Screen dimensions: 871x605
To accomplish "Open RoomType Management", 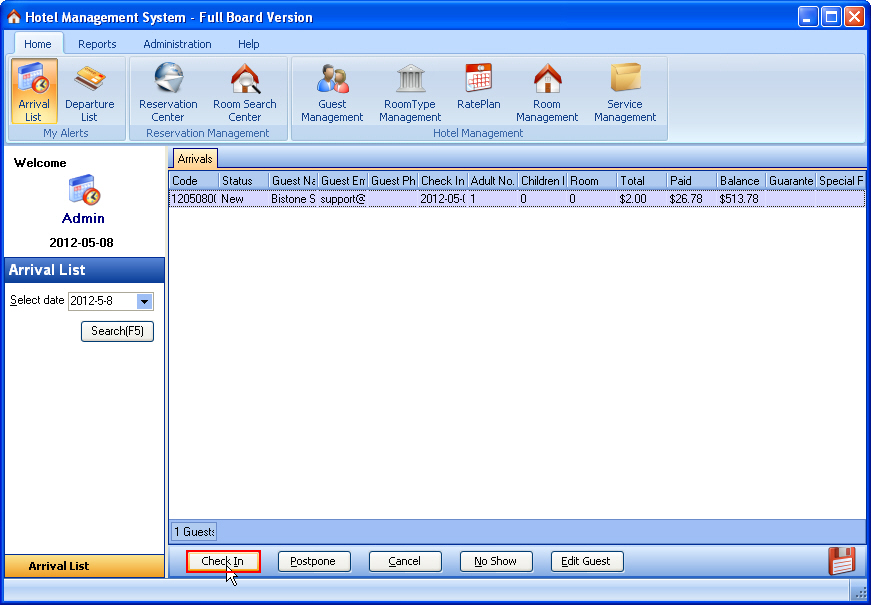I will pyautogui.click(x=410, y=91).
